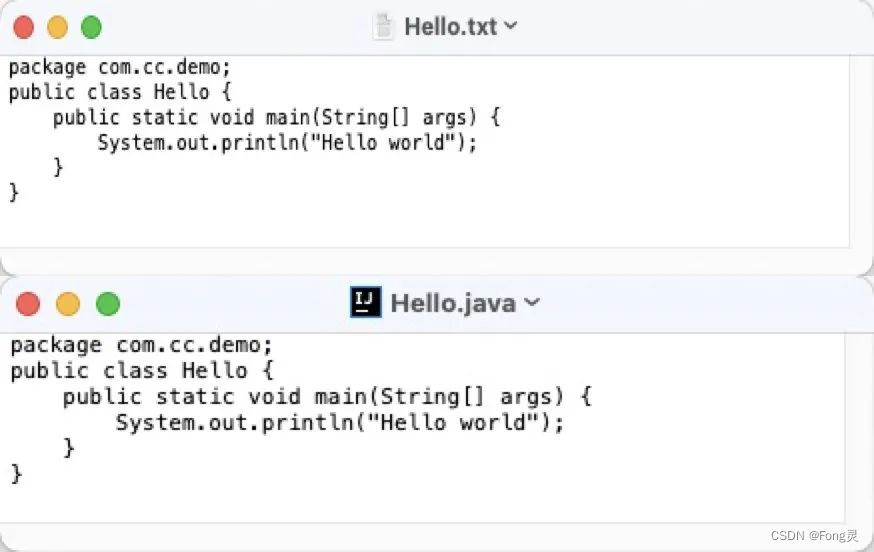Expand the chevron next to Hello.txt title
The height and width of the screenshot is (552, 874).
[x=511, y=27]
